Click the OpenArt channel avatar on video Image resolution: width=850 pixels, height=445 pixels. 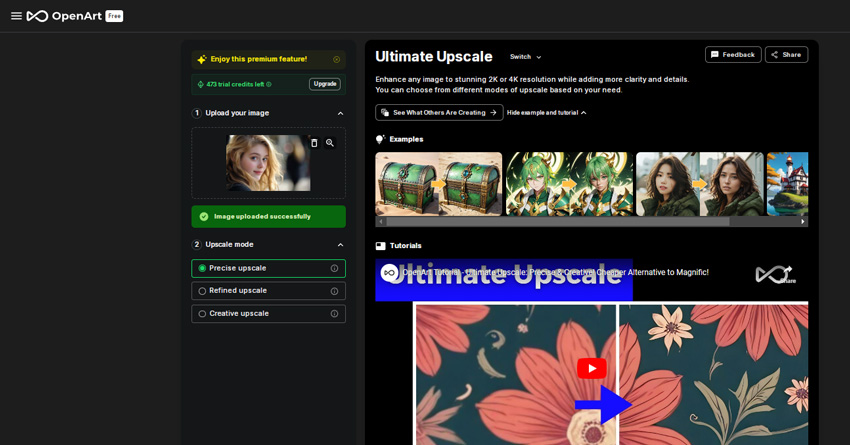[x=389, y=273]
